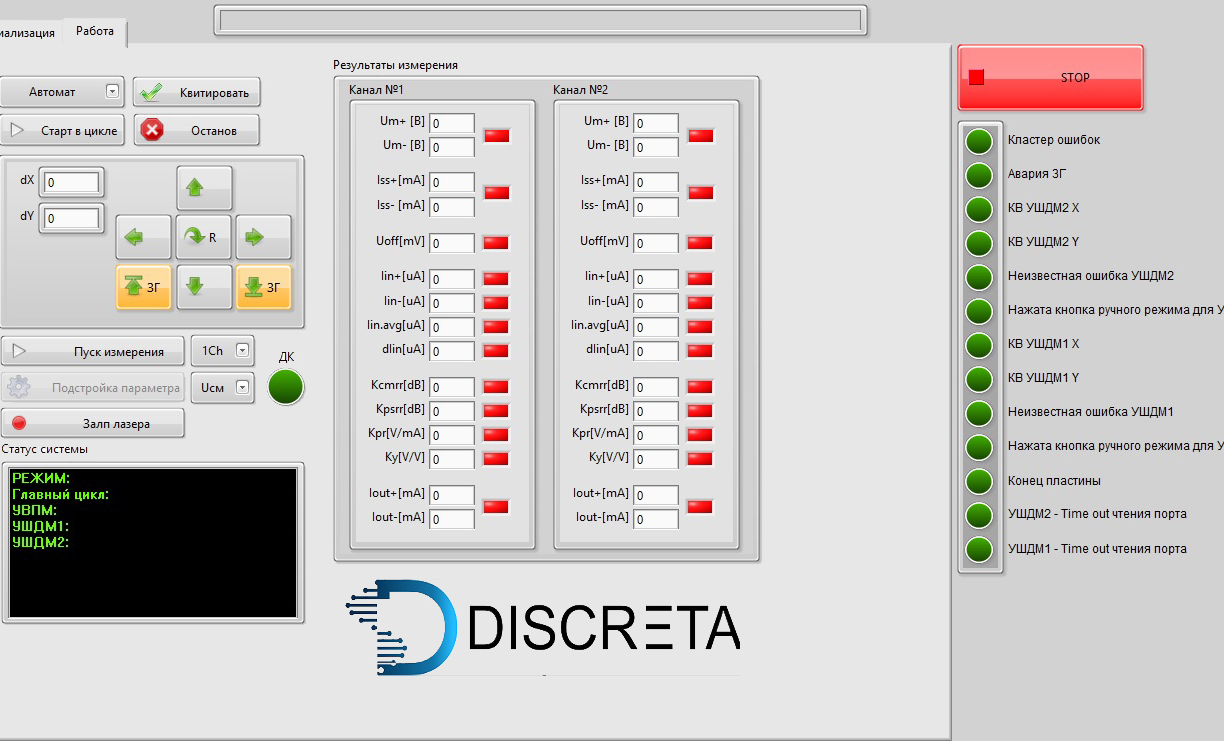1224x741 pixels.
Task: Click the down arrow movement button
Action: (204, 287)
